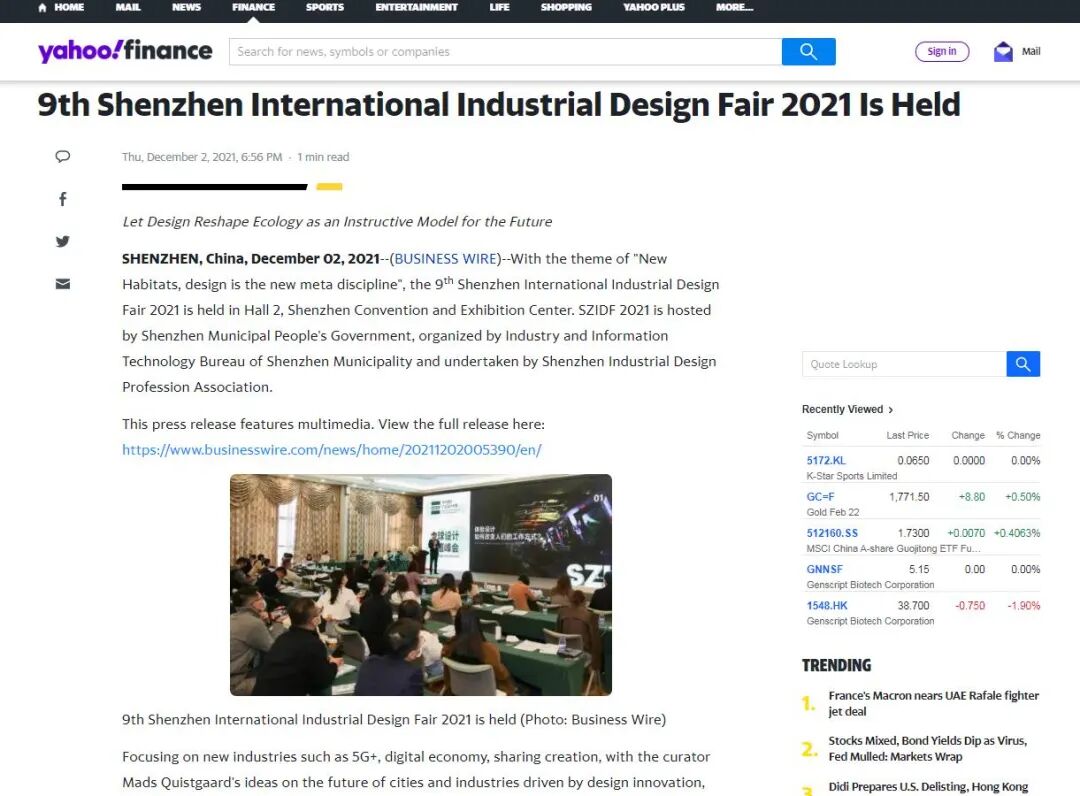
Task: Click the Sign in button
Action: pos(942,52)
